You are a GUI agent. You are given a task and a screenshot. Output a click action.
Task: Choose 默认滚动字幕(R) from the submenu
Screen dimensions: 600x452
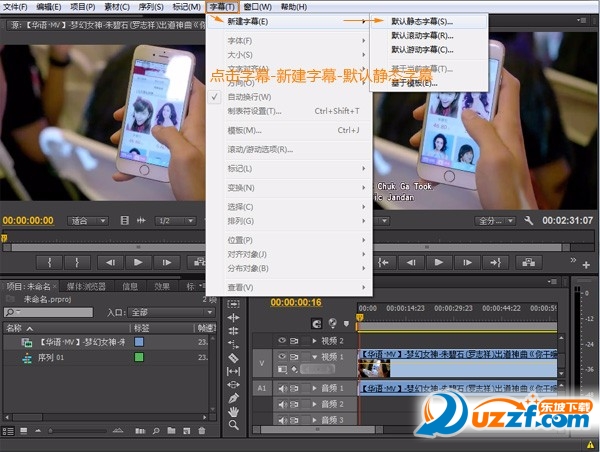(x=429, y=36)
